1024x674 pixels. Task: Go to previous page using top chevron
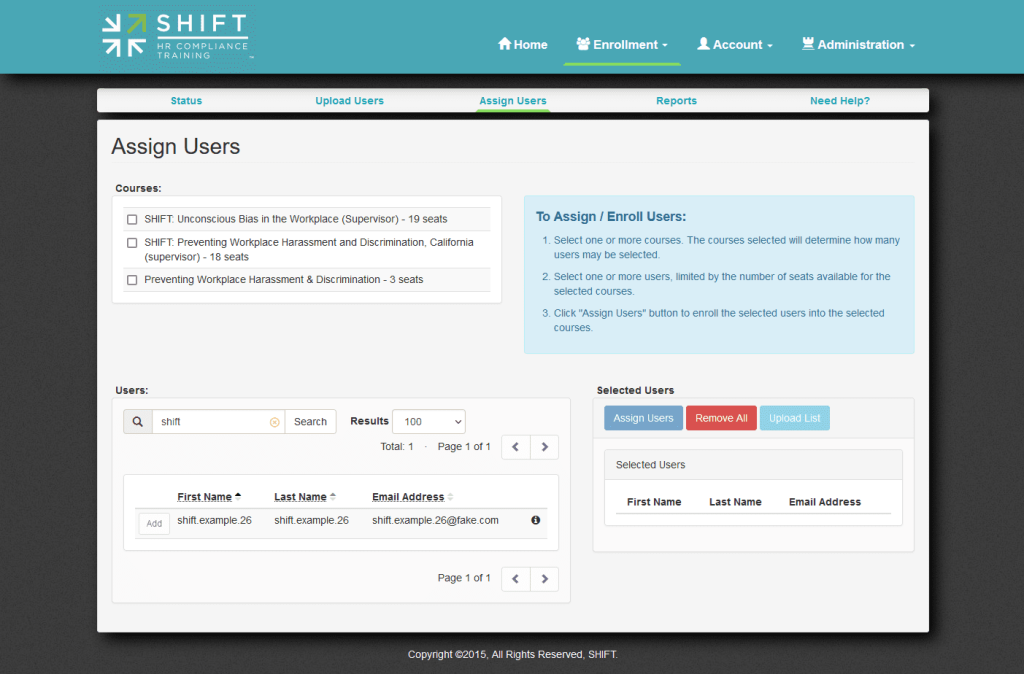pos(515,447)
